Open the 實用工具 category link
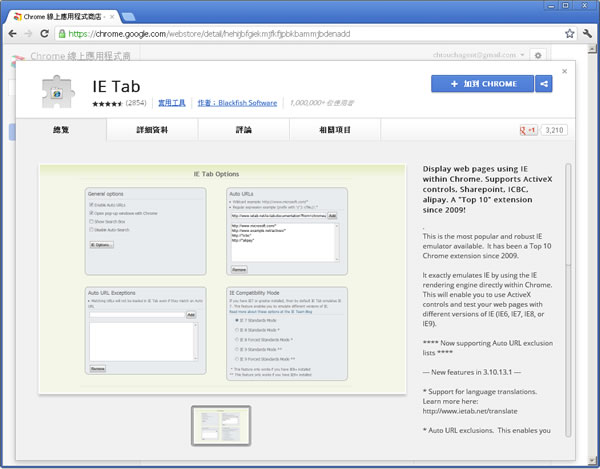The width and height of the screenshot is (600, 469). pos(172,103)
